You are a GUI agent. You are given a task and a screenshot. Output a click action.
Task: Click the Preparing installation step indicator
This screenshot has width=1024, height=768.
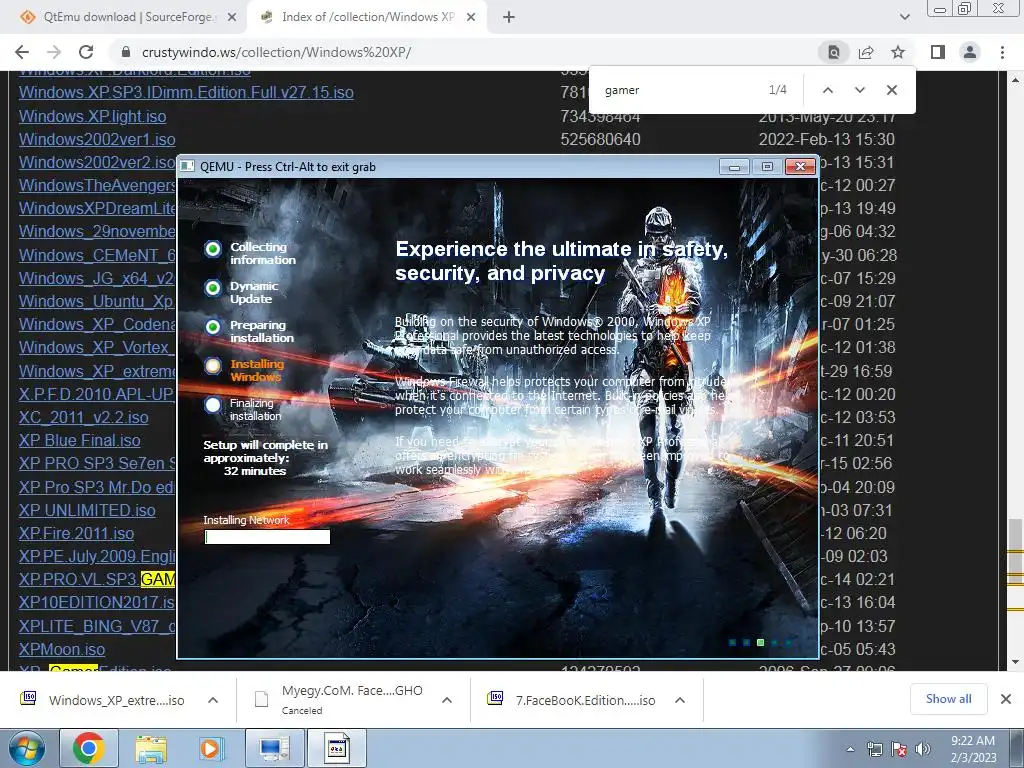click(213, 327)
